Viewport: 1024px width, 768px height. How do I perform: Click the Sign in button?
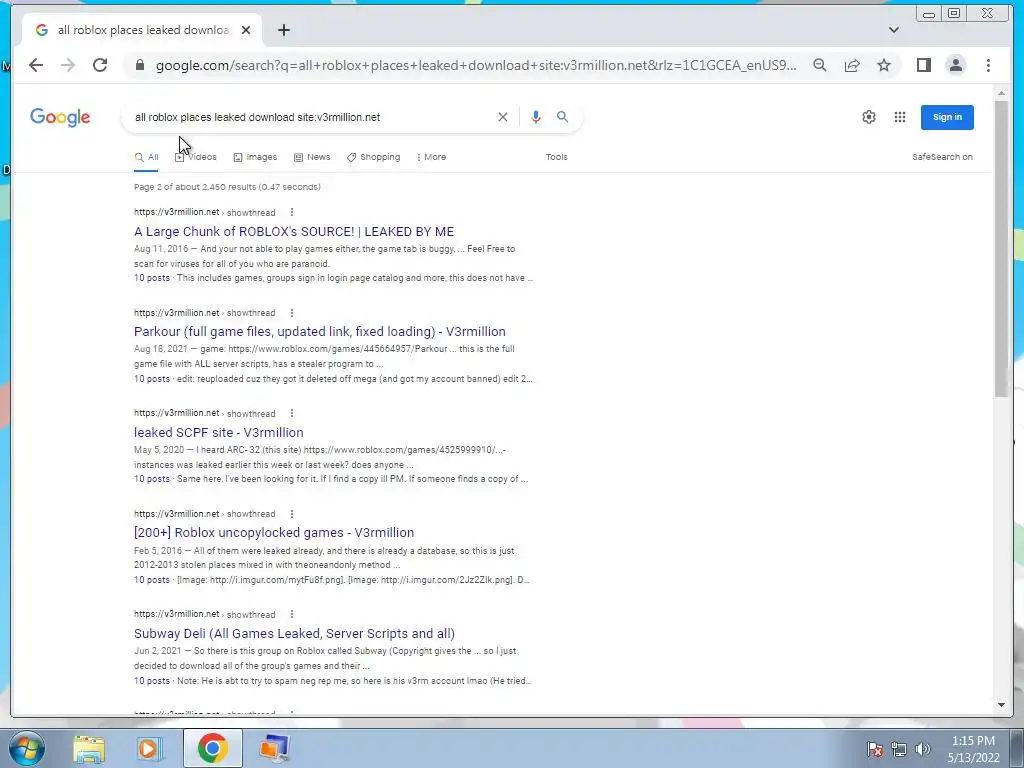947,118
